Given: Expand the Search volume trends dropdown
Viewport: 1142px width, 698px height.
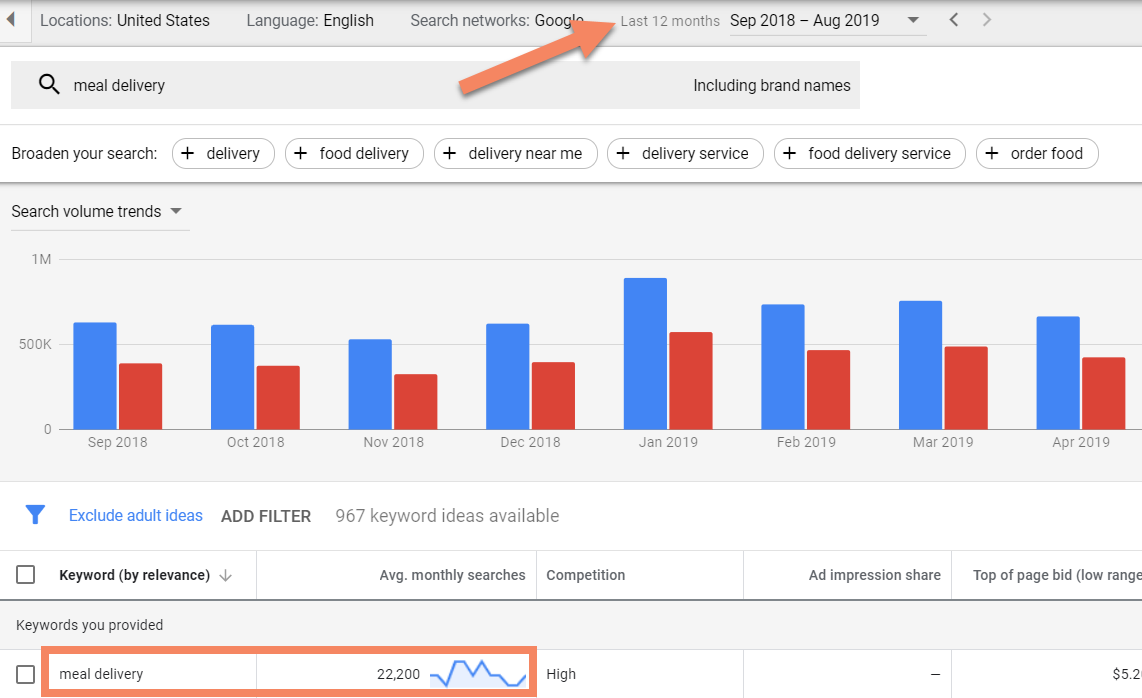Looking at the screenshot, I should coord(96,211).
